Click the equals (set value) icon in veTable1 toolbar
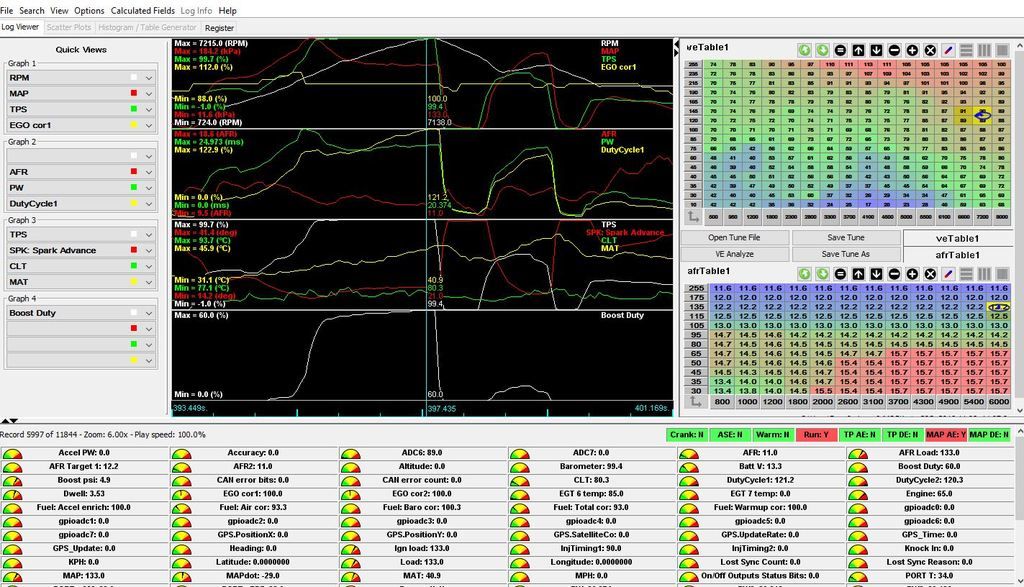 pyautogui.click(x=840, y=50)
